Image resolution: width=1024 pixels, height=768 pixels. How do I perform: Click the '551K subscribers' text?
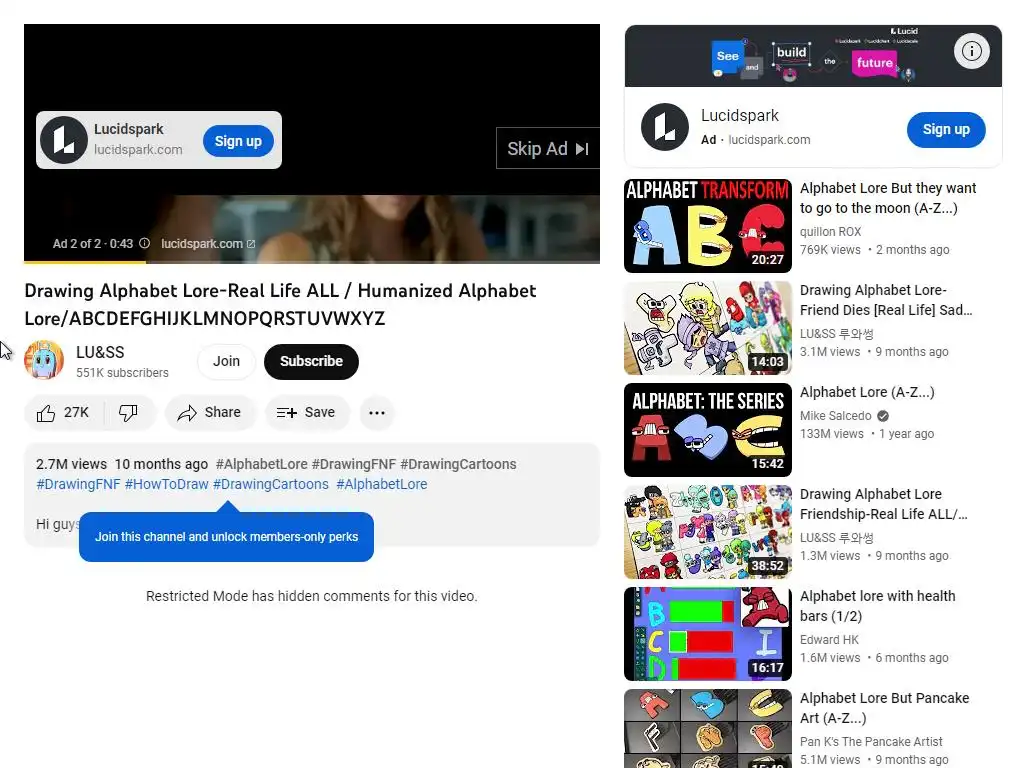tap(122, 373)
